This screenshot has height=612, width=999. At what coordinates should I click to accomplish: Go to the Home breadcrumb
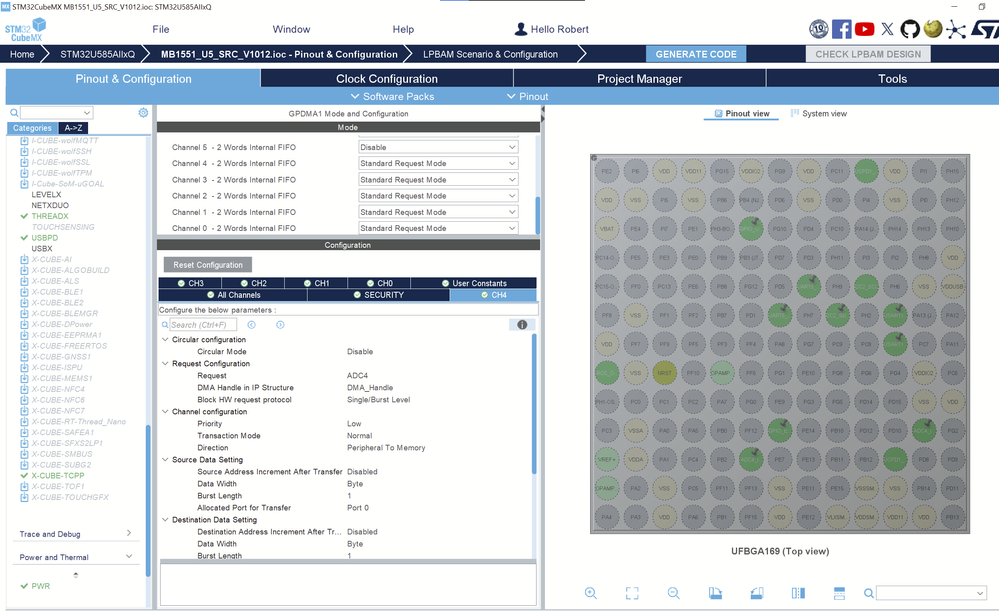point(22,54)
